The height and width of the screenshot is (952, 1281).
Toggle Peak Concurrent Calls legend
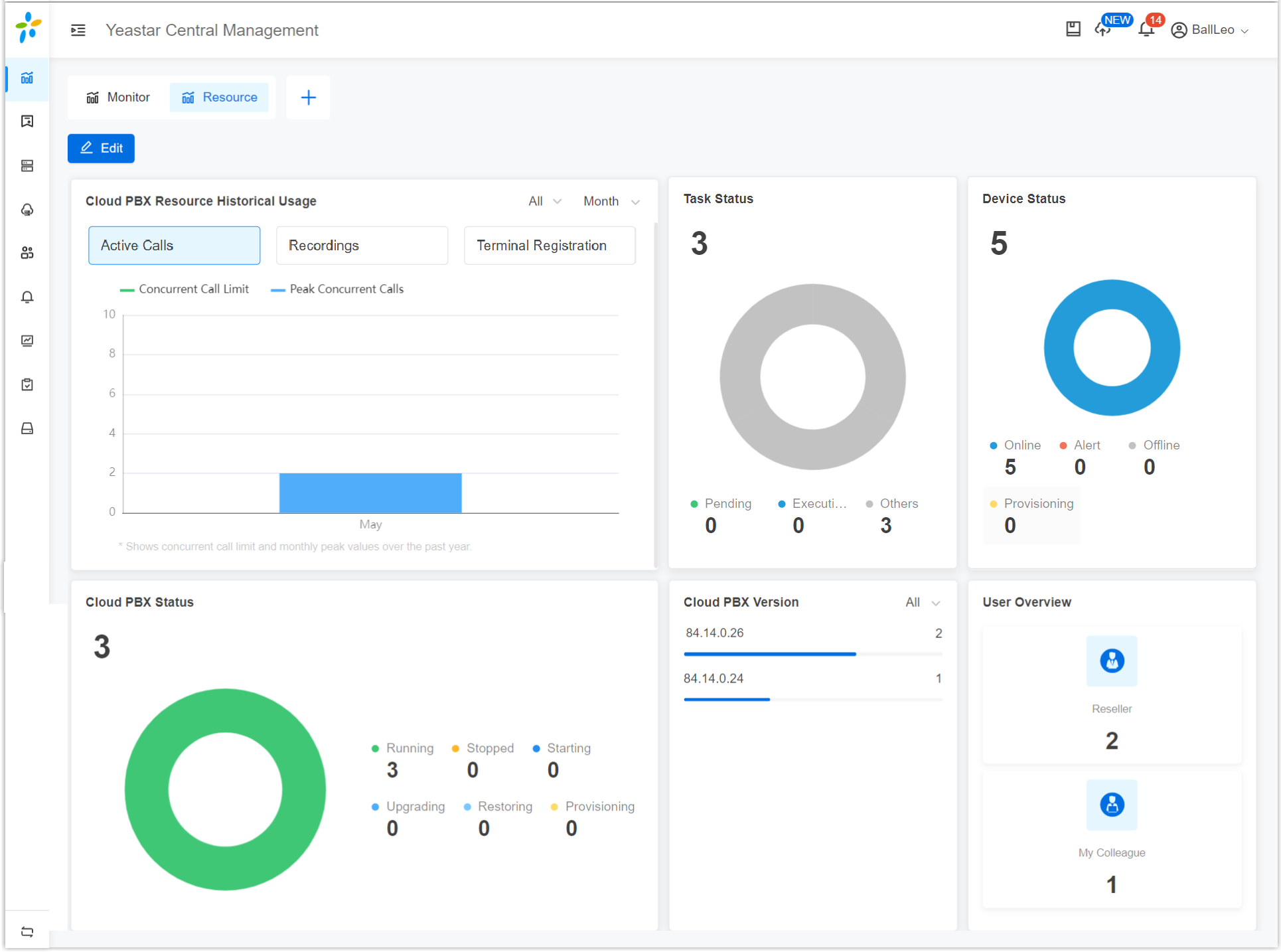click(337, 289)
